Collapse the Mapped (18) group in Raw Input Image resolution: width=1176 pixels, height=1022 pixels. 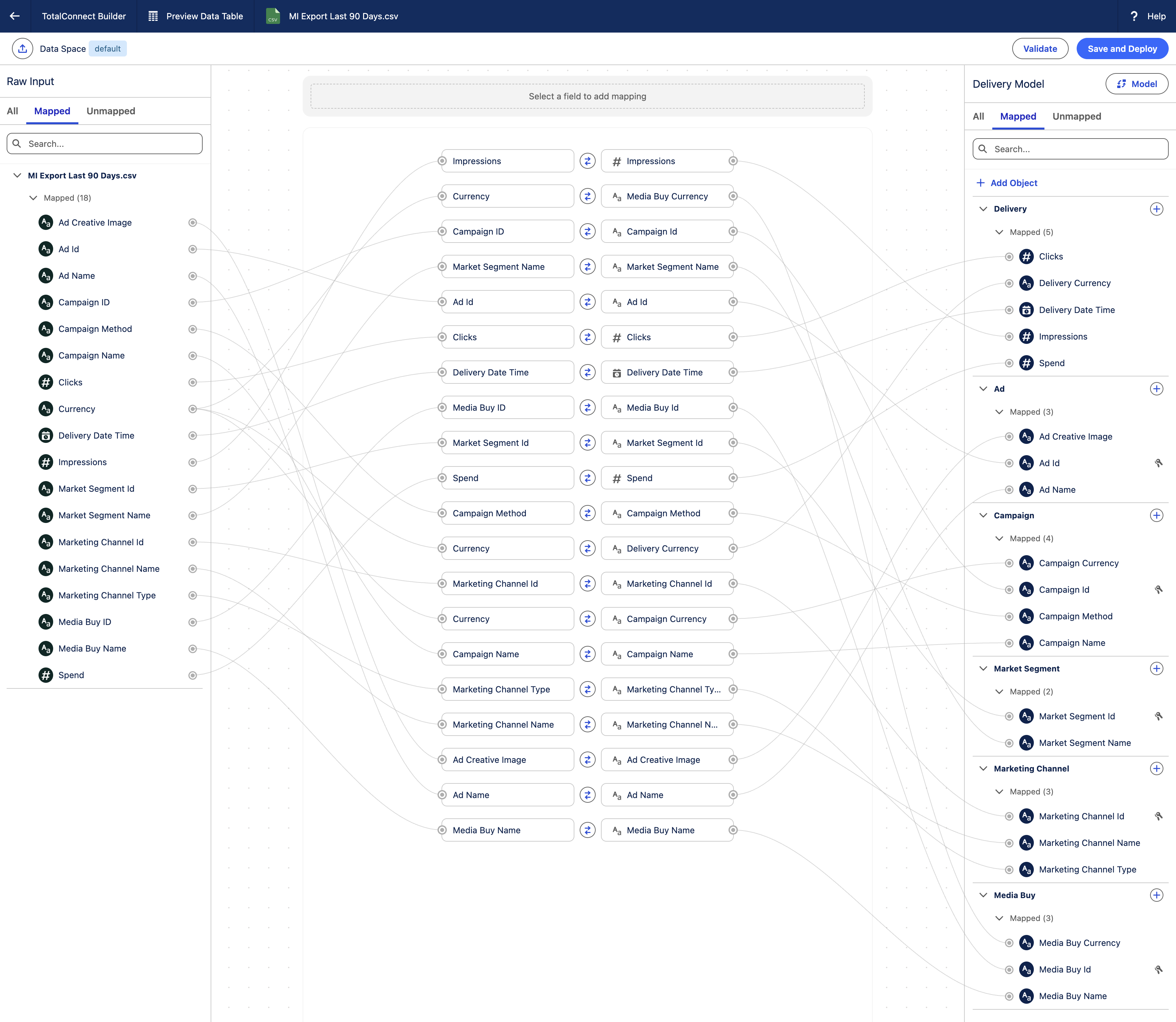[33, 198]
